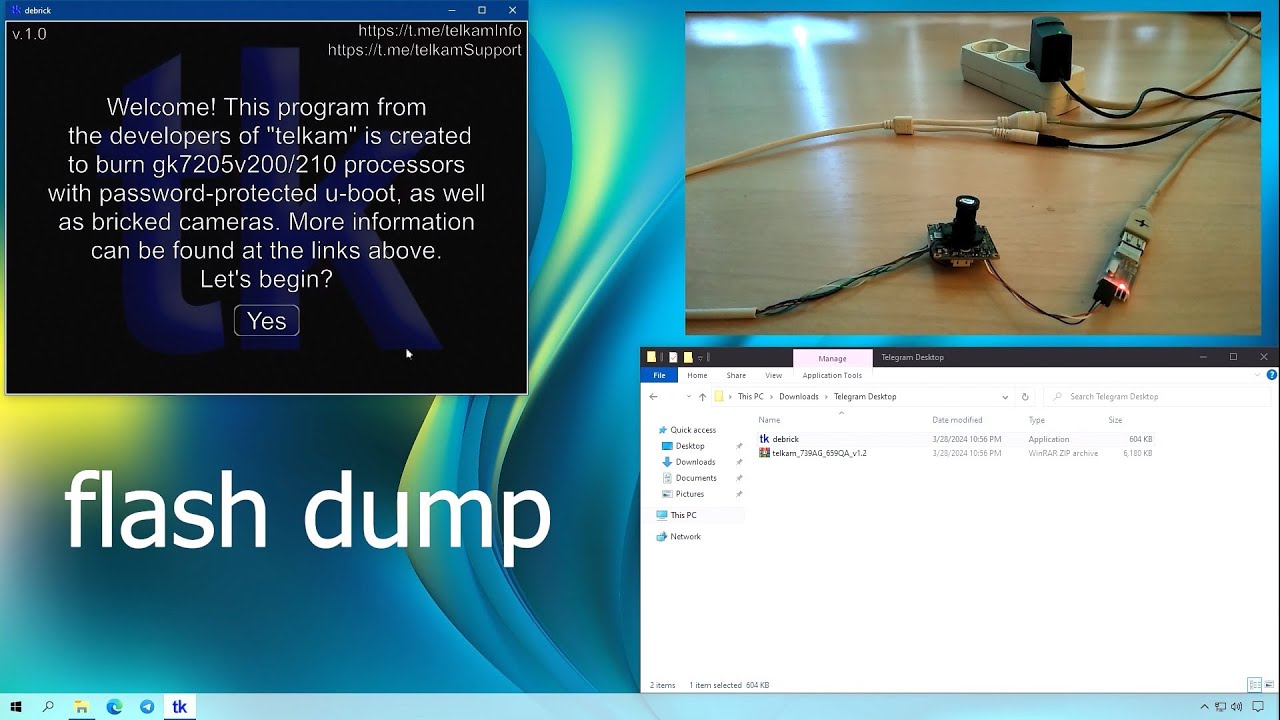Image resolution: width=1280 pixels, height=720 pixels.
Task: Click Telegram Desktop in the address path
Action: [x=865, y=397]
